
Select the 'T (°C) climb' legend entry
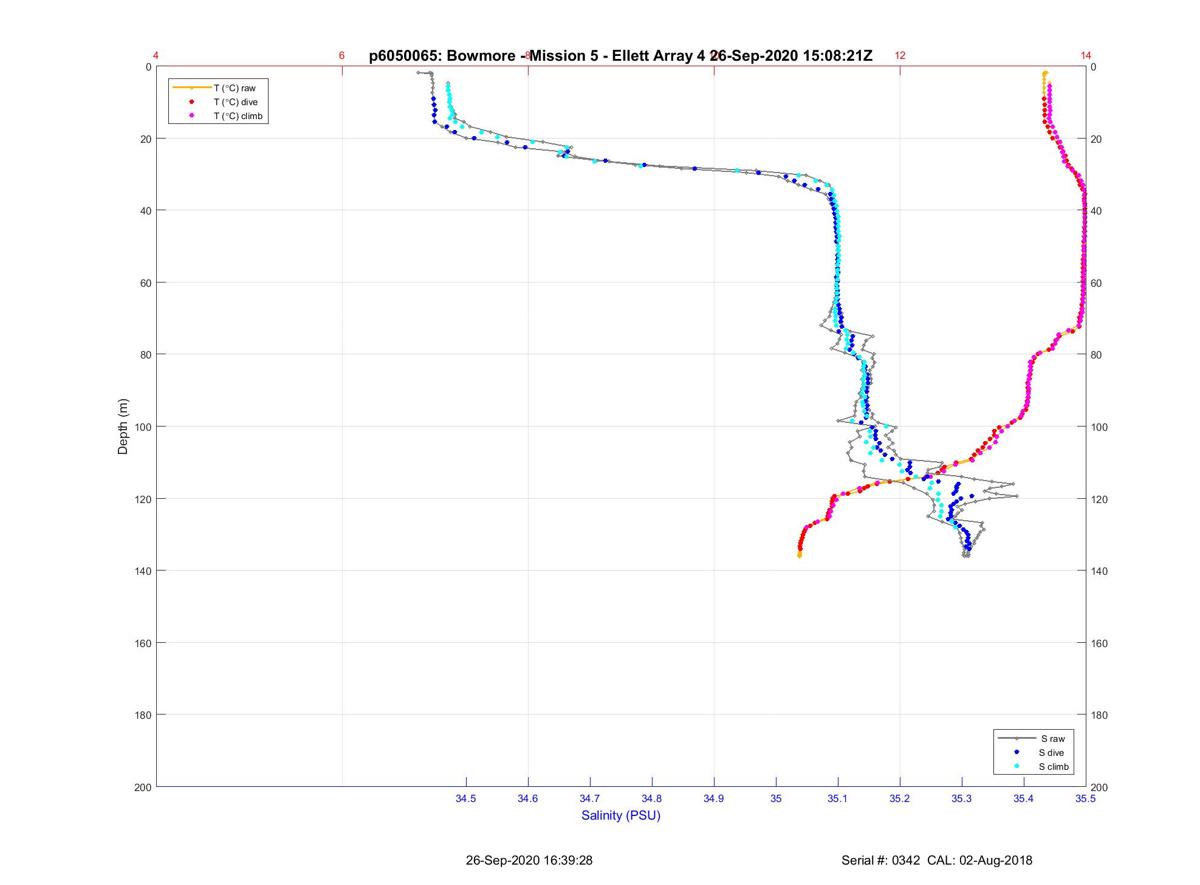(219, 116)
